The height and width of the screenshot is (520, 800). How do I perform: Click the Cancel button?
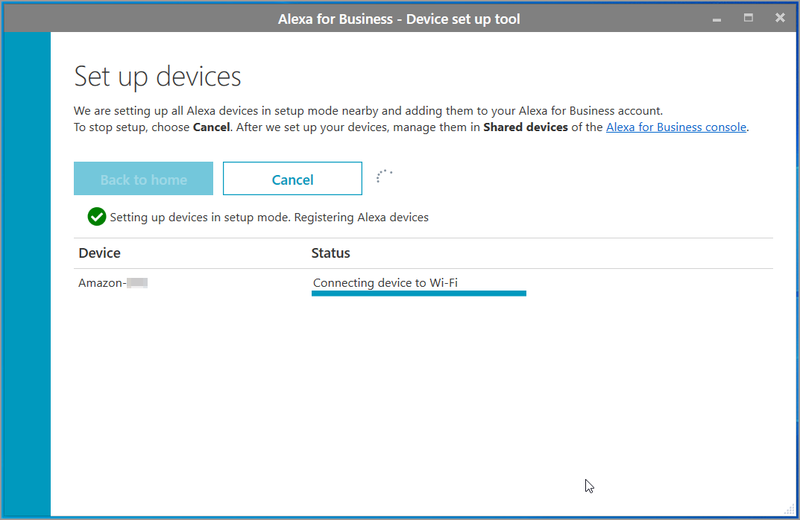(x=292, y=179)
